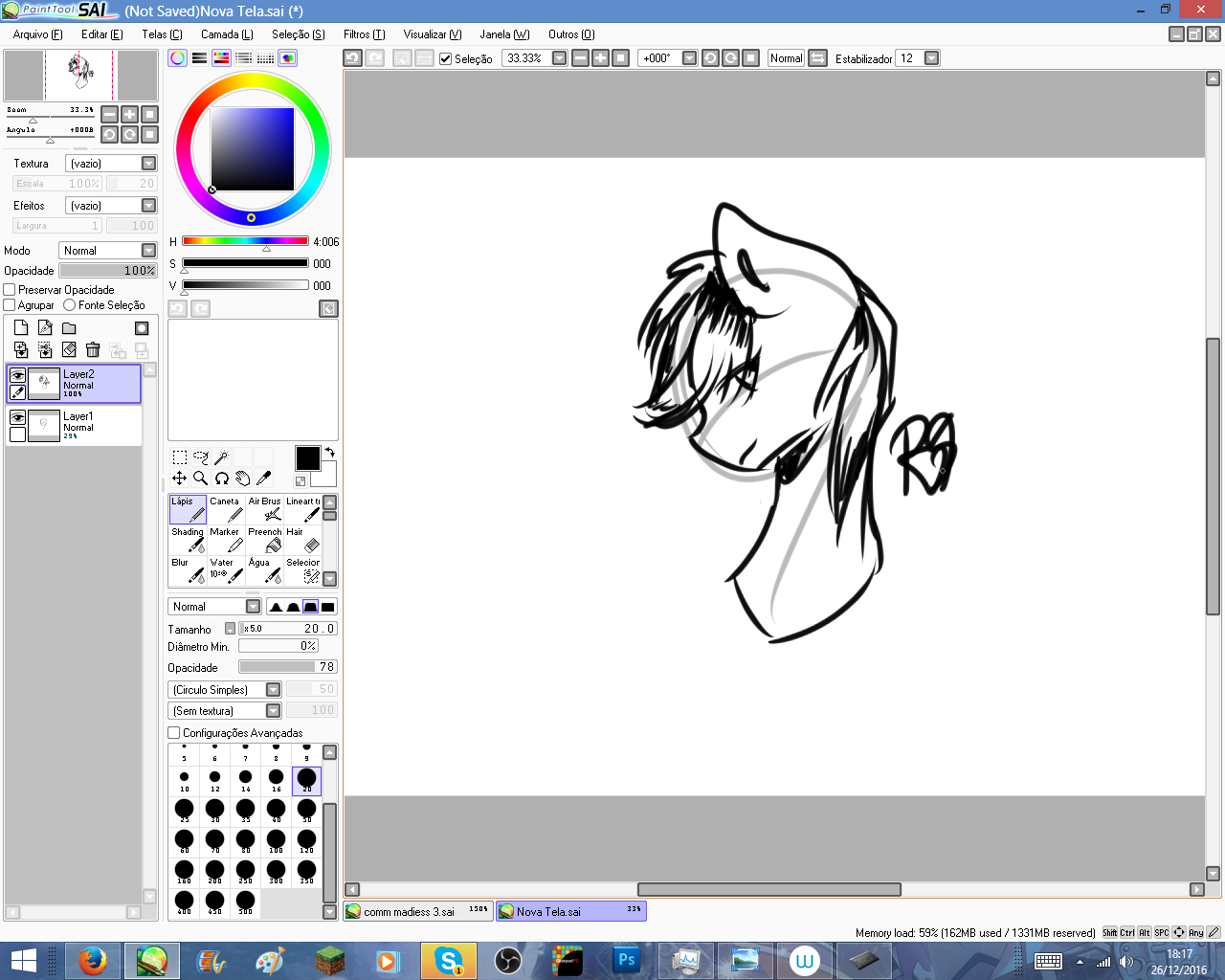This screenshot has height=980, width=1225.
Task: Activate the rotate canvas tool
Action: pyautogui.click(x=221, y=479)
